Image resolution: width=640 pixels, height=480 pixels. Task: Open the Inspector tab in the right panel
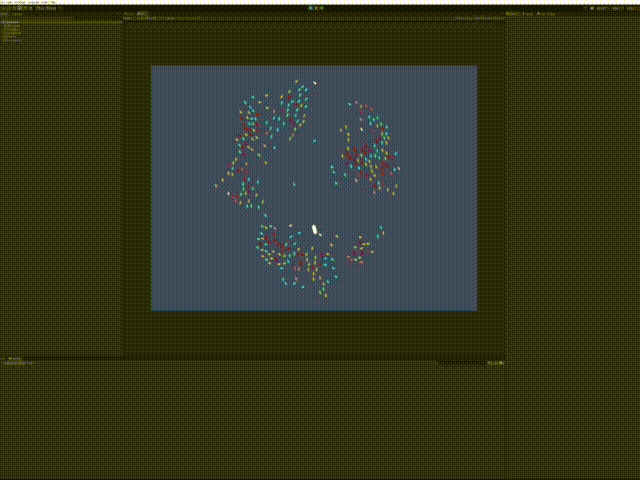coord(513,13)
